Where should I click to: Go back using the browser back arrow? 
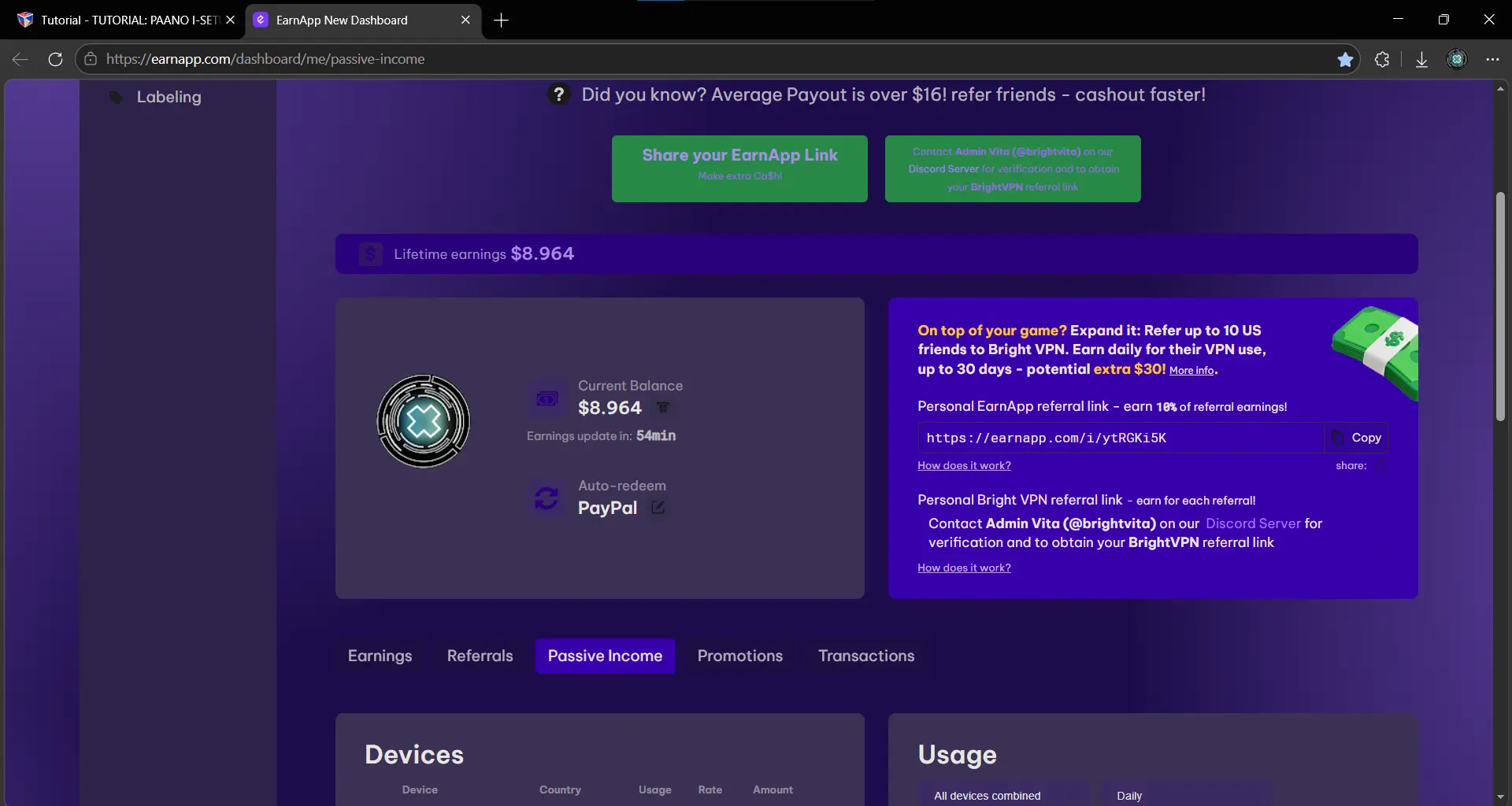point(20,59)
